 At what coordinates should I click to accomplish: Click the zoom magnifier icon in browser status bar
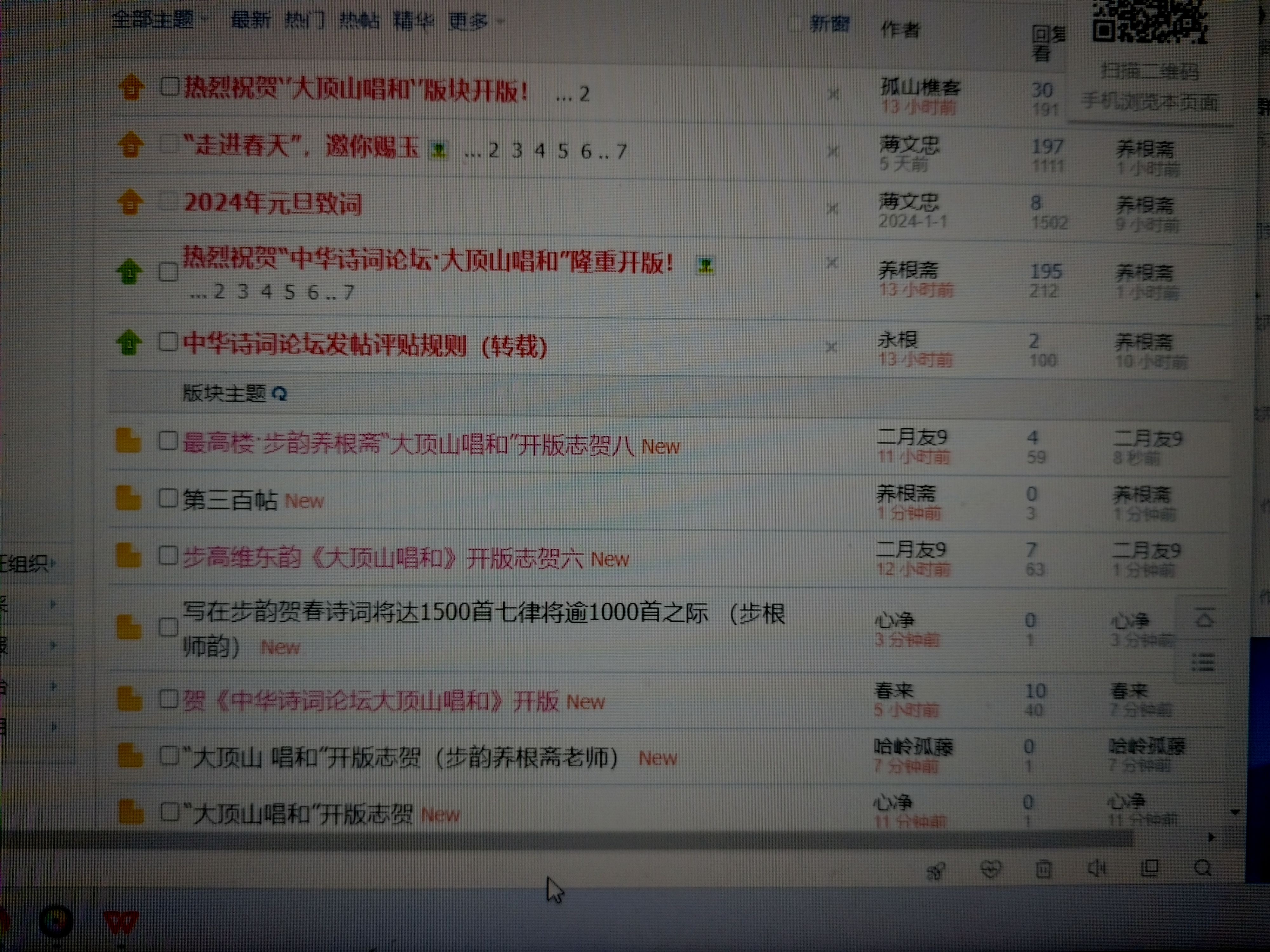click(1202, 868)
